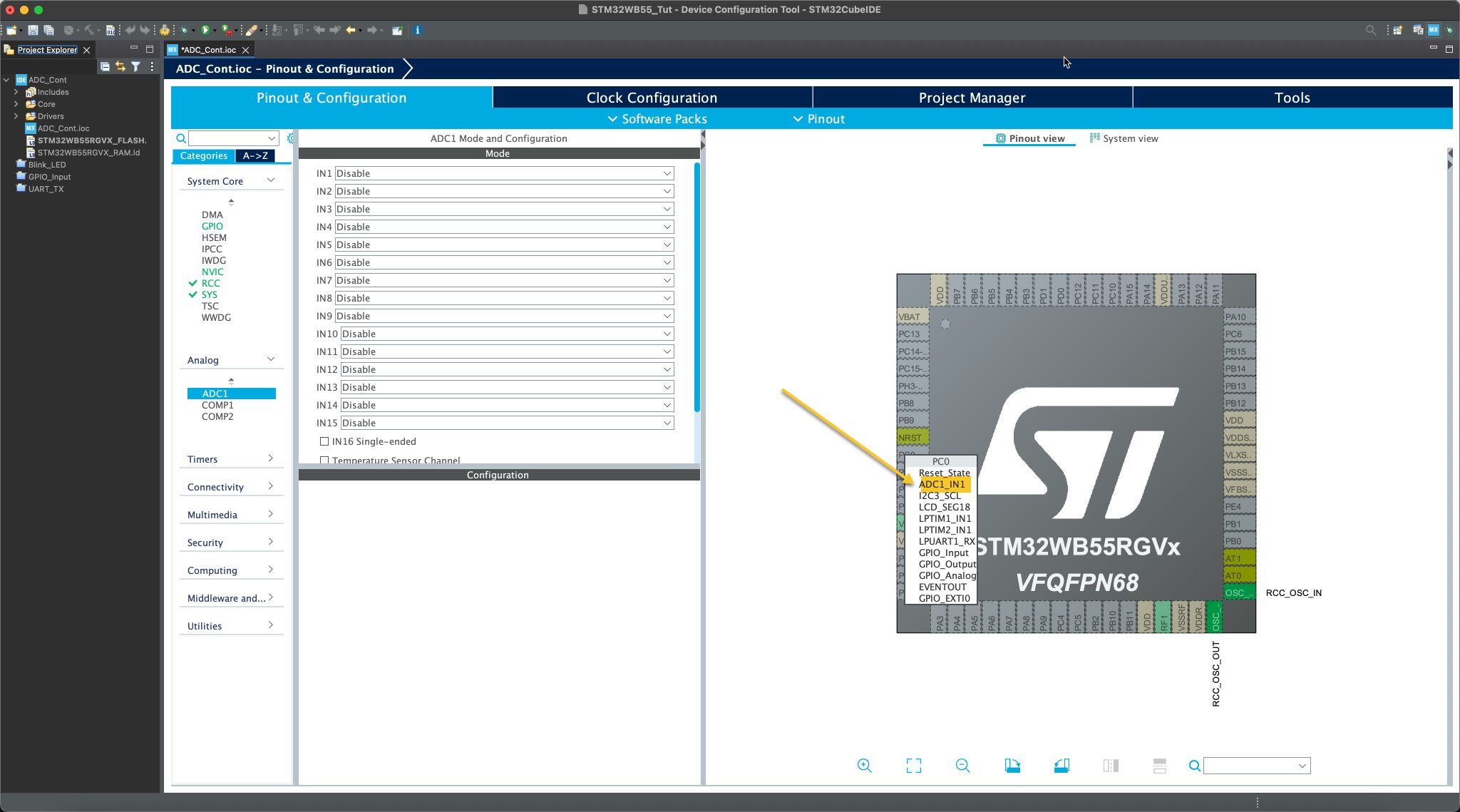Enable IN16 Single-ended checkbox
The height and width of the screenshot is (812, 1460).
[x=324, y=441]
